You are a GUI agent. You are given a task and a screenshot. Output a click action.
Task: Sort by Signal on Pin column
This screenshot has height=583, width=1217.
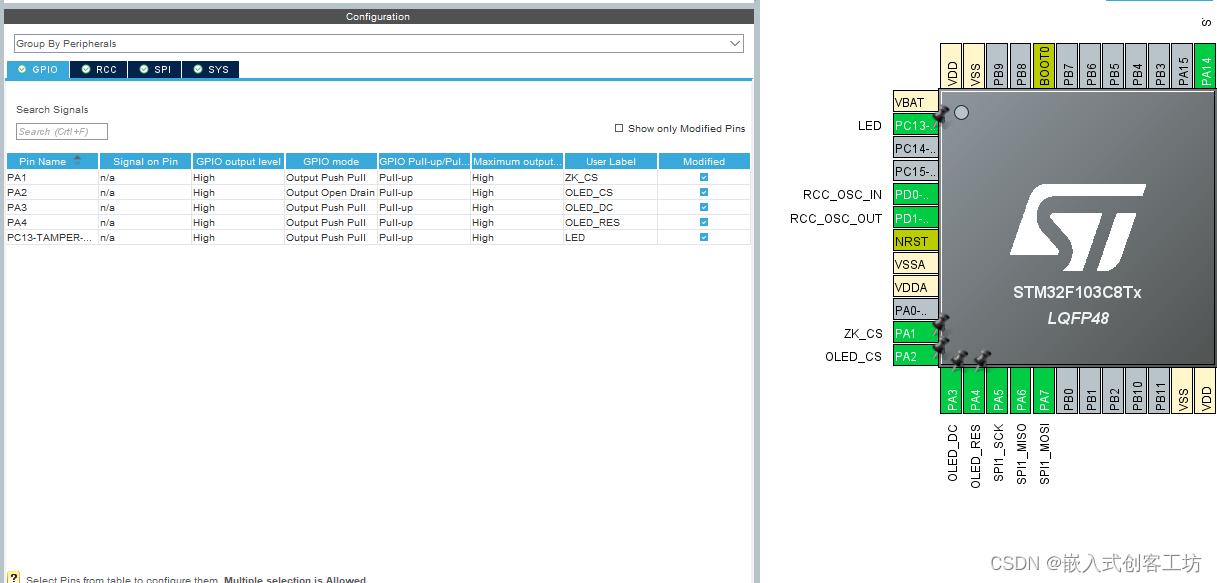[145, 161]
